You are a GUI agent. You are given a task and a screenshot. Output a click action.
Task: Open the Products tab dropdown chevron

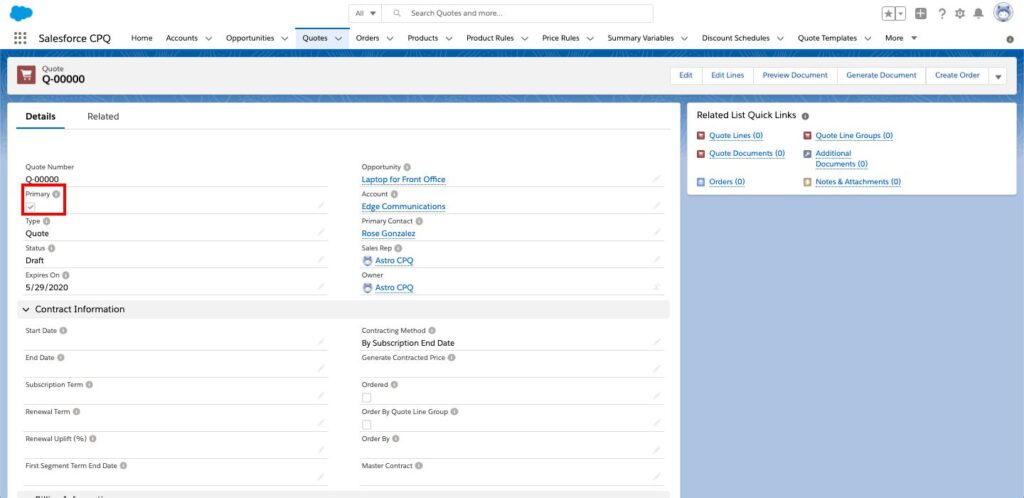point(449,39)
